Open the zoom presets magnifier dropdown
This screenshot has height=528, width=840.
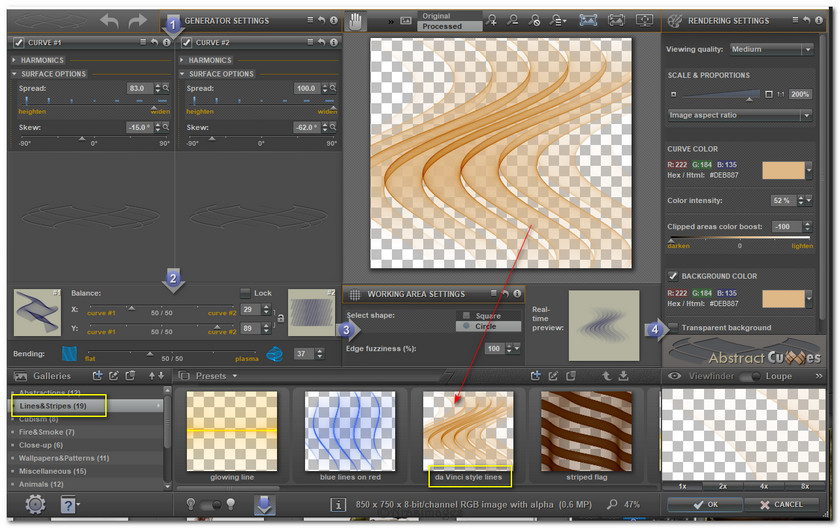coord(557,21)
